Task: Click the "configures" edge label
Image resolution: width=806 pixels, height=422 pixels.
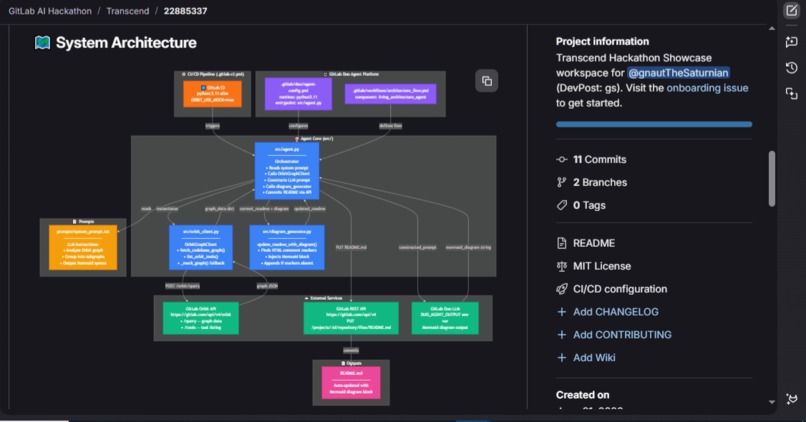Action: coord(298,125)
